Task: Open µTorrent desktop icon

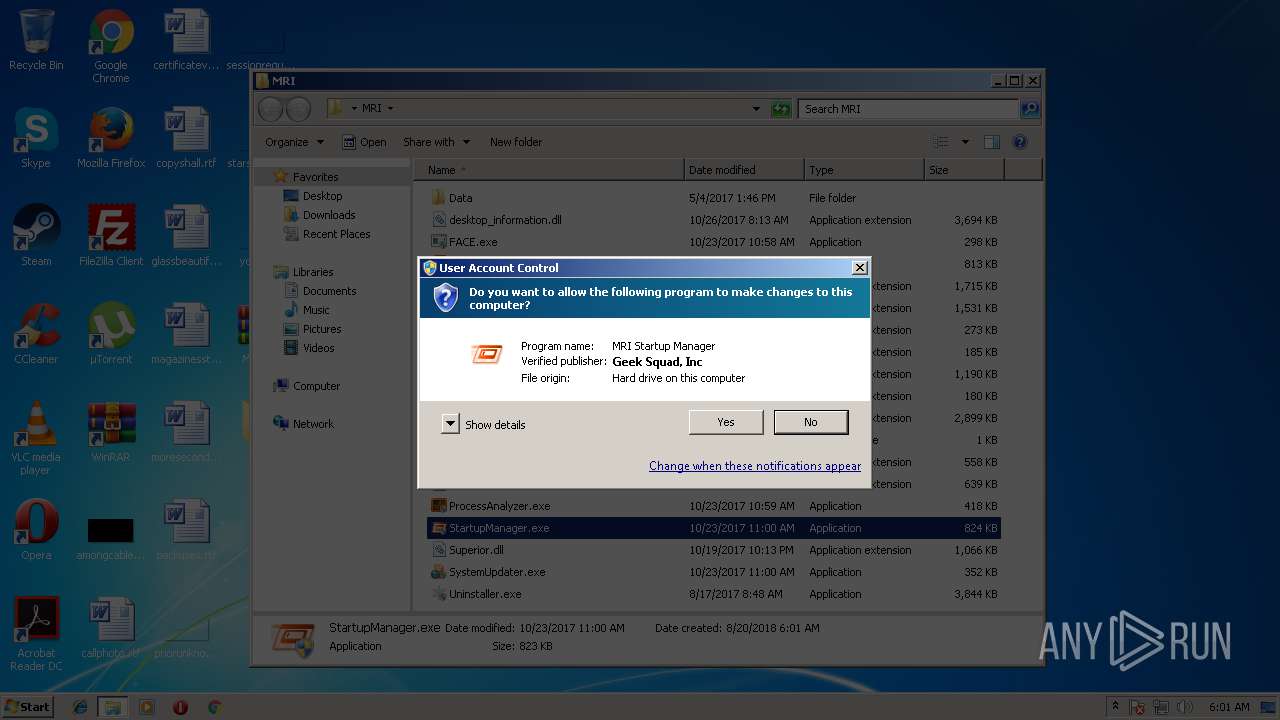Action: [111, 334]
